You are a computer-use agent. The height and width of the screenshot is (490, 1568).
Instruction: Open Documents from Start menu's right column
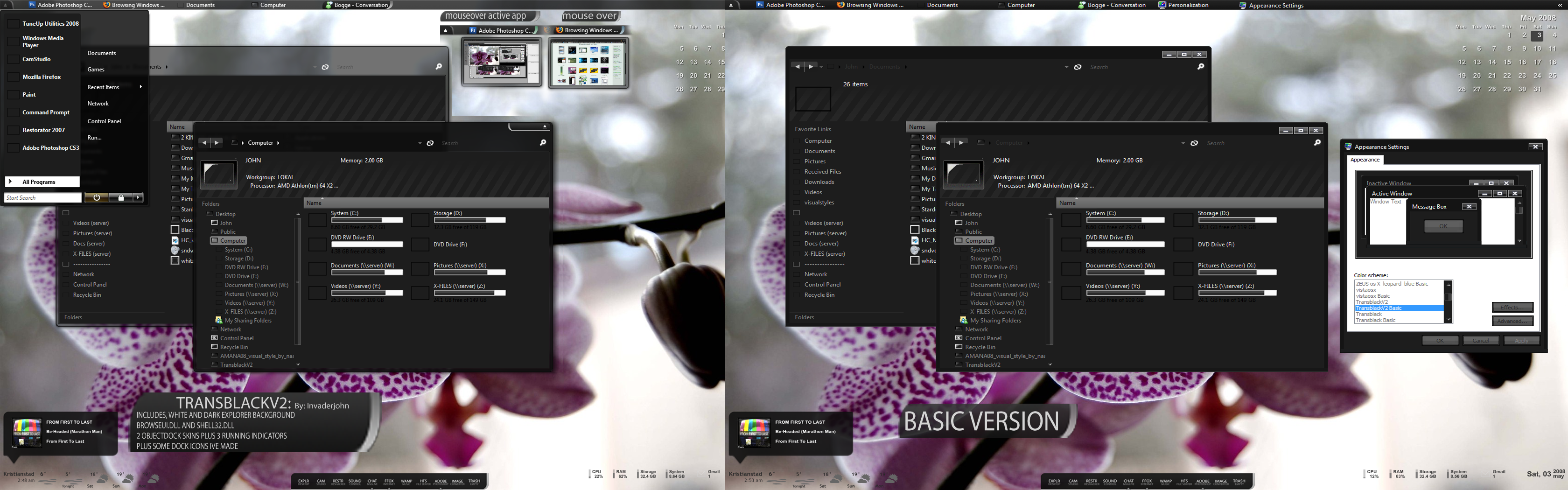[x=102, y=53]
